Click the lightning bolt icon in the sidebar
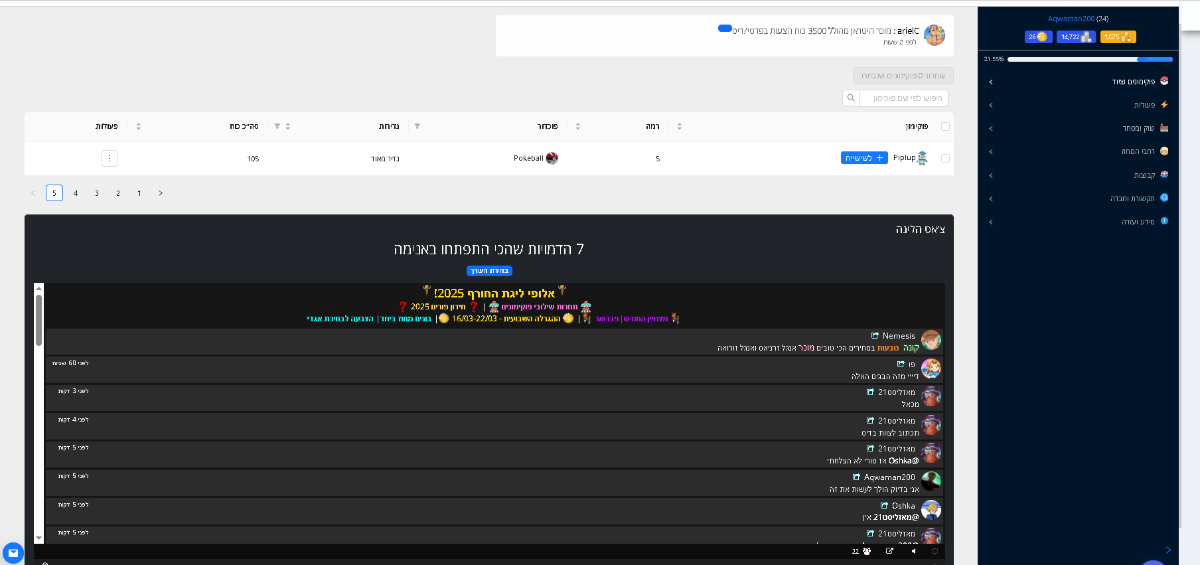Screen dimensions: 1200x565 coord(1164,105)
